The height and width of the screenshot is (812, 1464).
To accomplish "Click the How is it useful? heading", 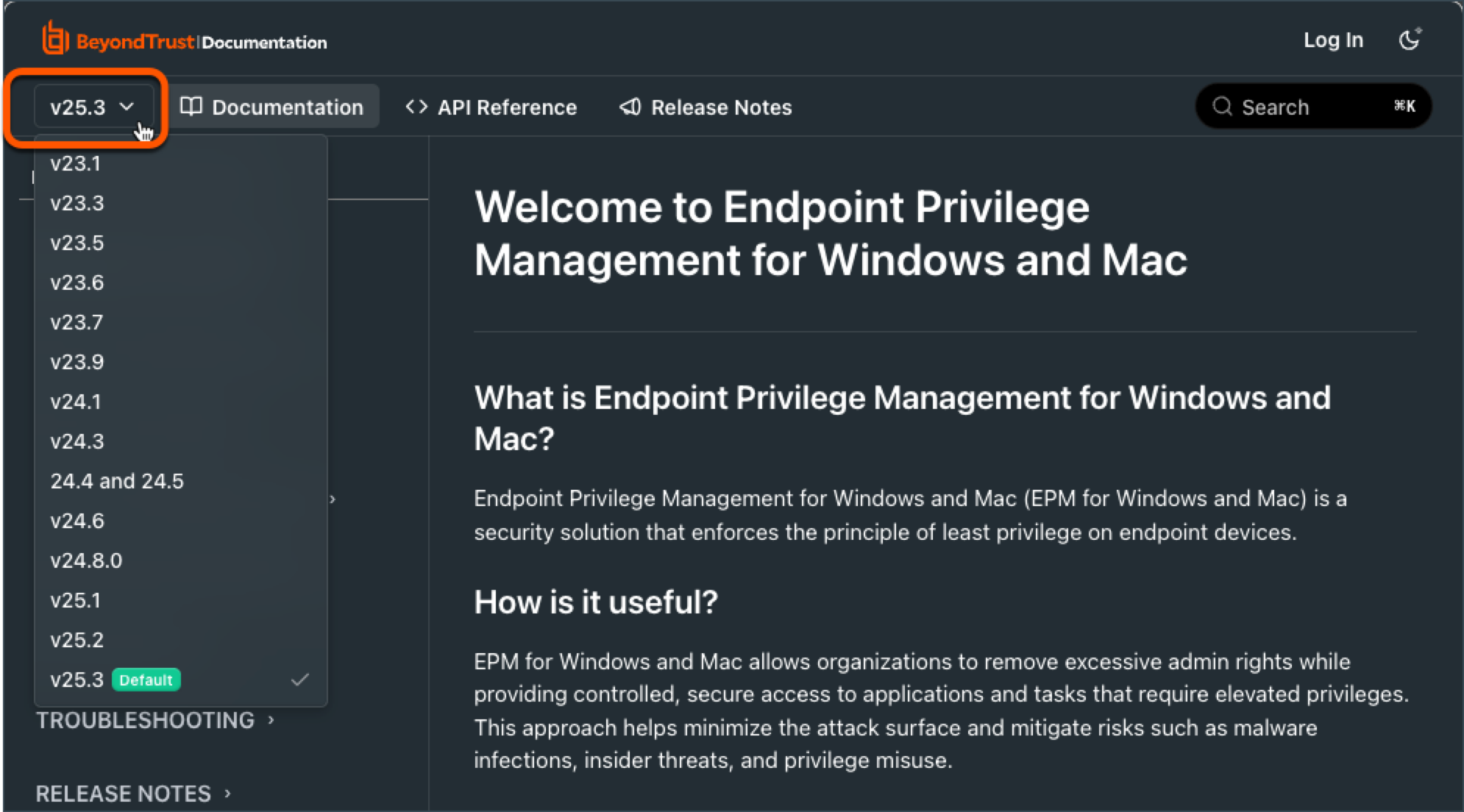I will (596, 602).
